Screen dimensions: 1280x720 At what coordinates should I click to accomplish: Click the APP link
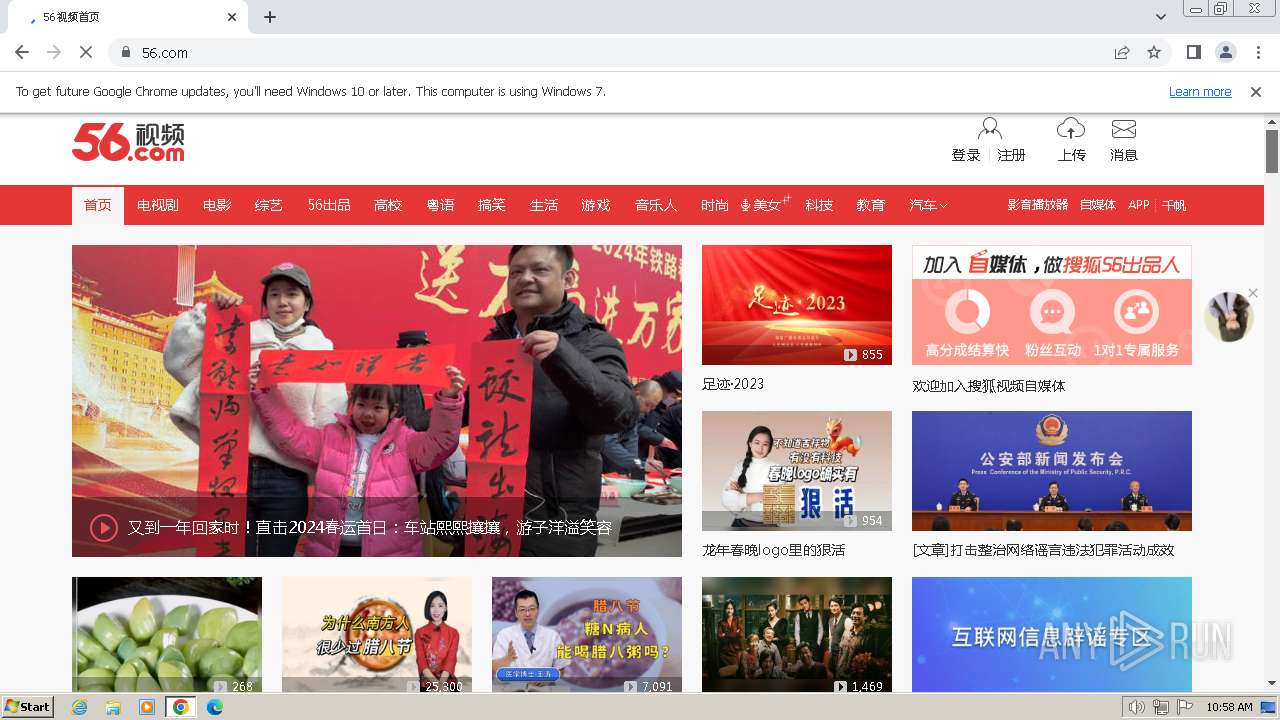pos(1139,205)
